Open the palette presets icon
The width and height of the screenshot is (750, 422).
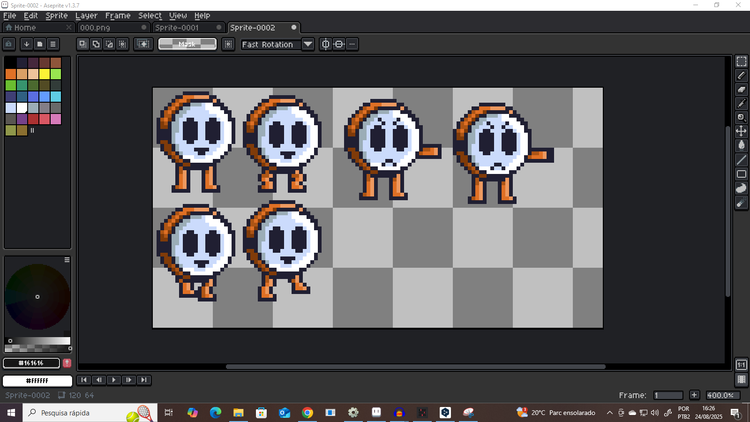(40, 44)
